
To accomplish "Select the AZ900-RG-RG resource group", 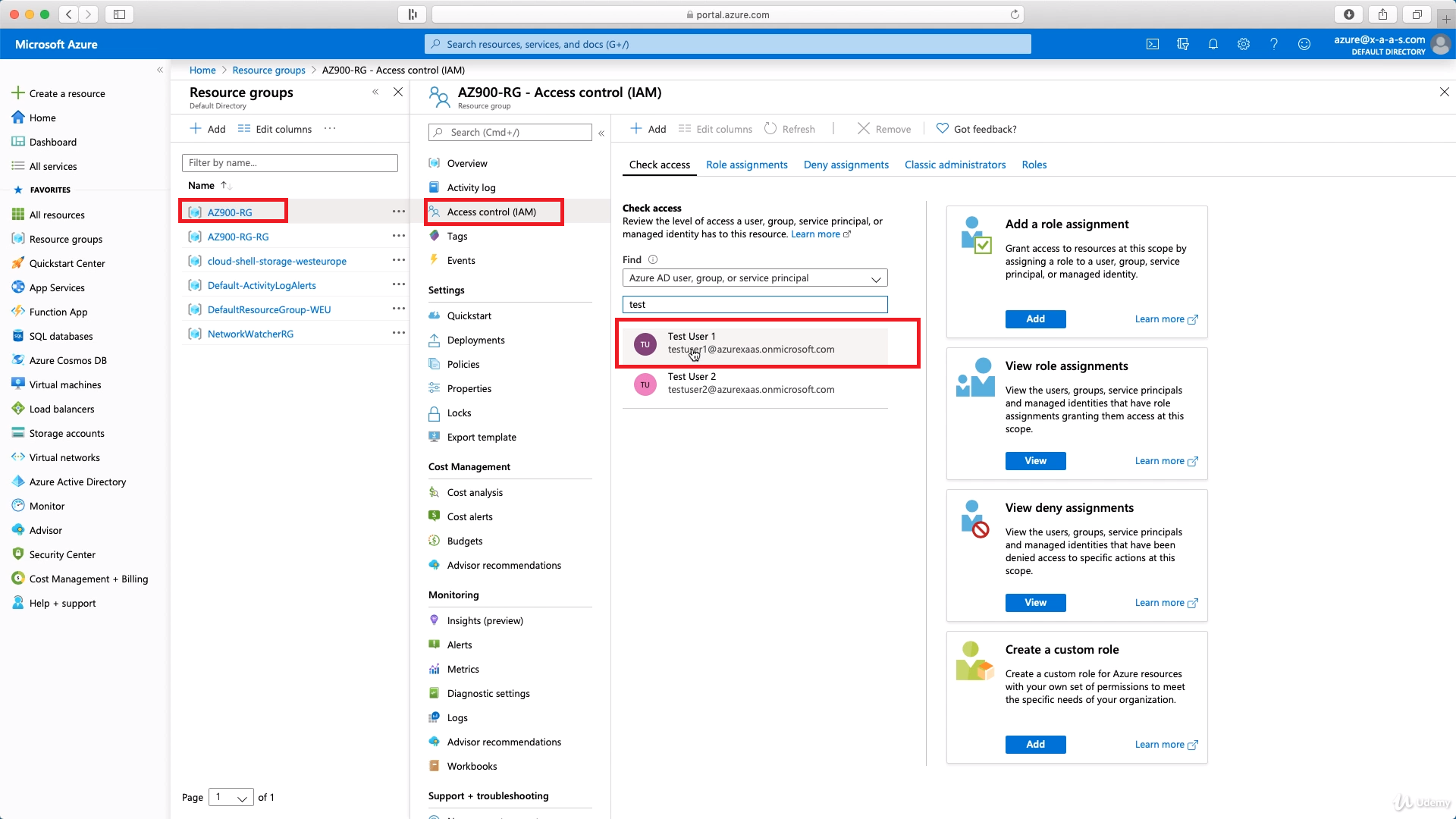I will coord(238,237).
